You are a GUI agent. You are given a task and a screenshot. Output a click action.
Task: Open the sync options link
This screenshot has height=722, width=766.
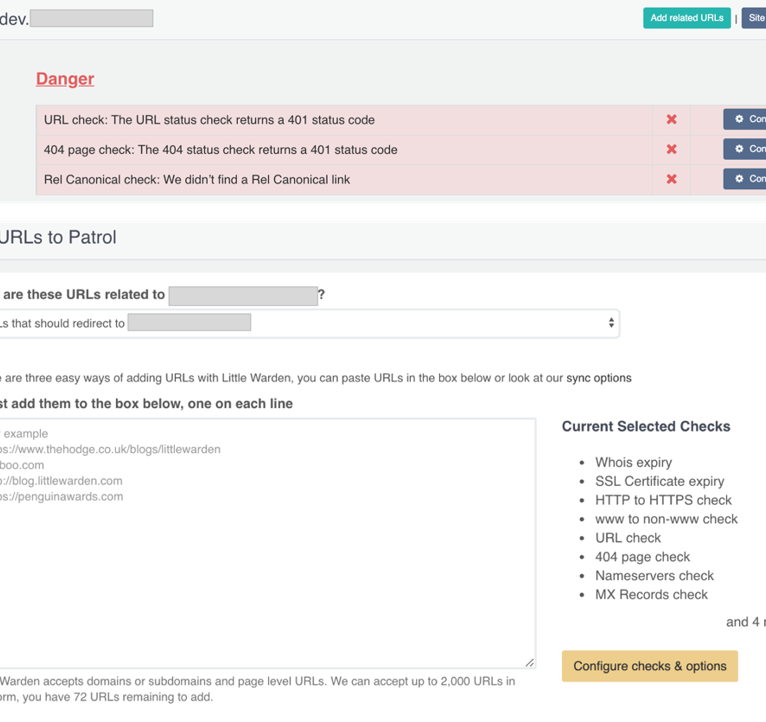pyautogui.click(x=599, y=378)
